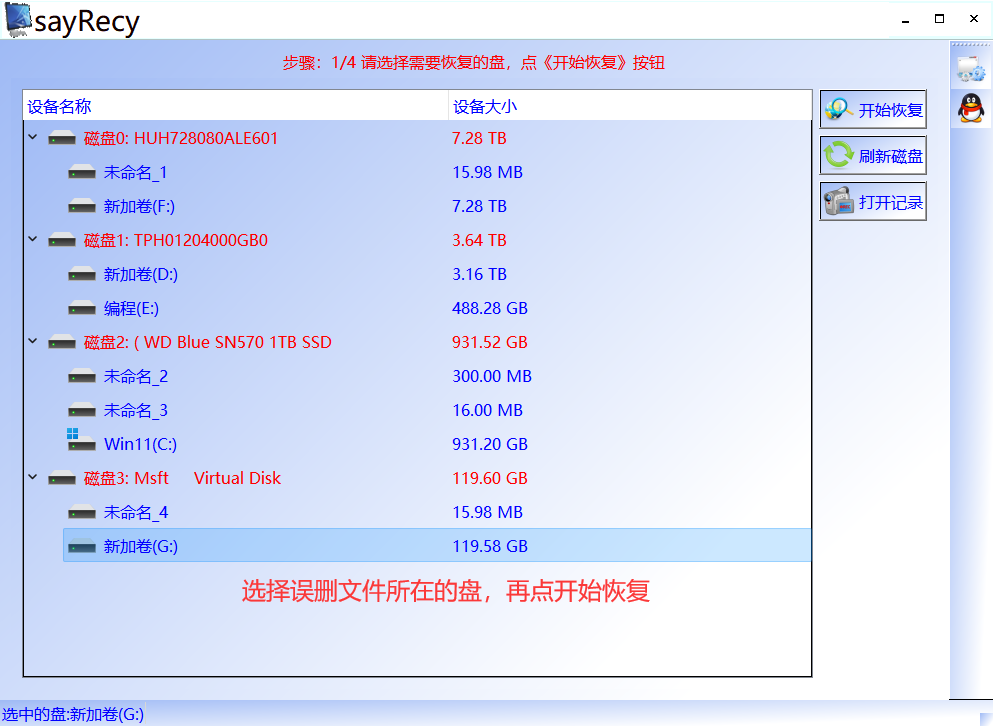Minimize the sayRecy window
This screenshot has height=726, width=993.
(906, 20)
